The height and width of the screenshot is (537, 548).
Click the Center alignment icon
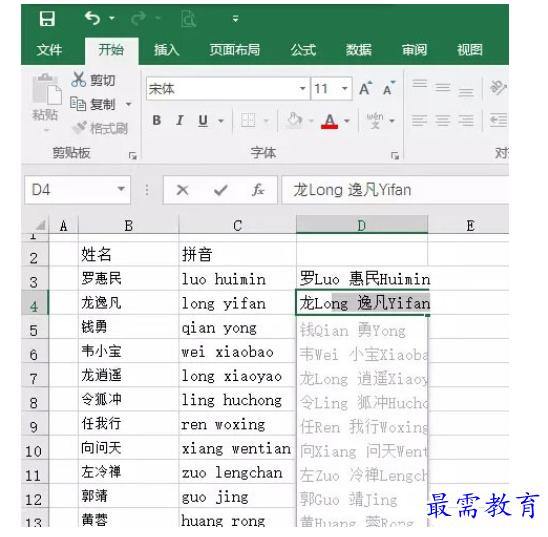pos(443,121)
